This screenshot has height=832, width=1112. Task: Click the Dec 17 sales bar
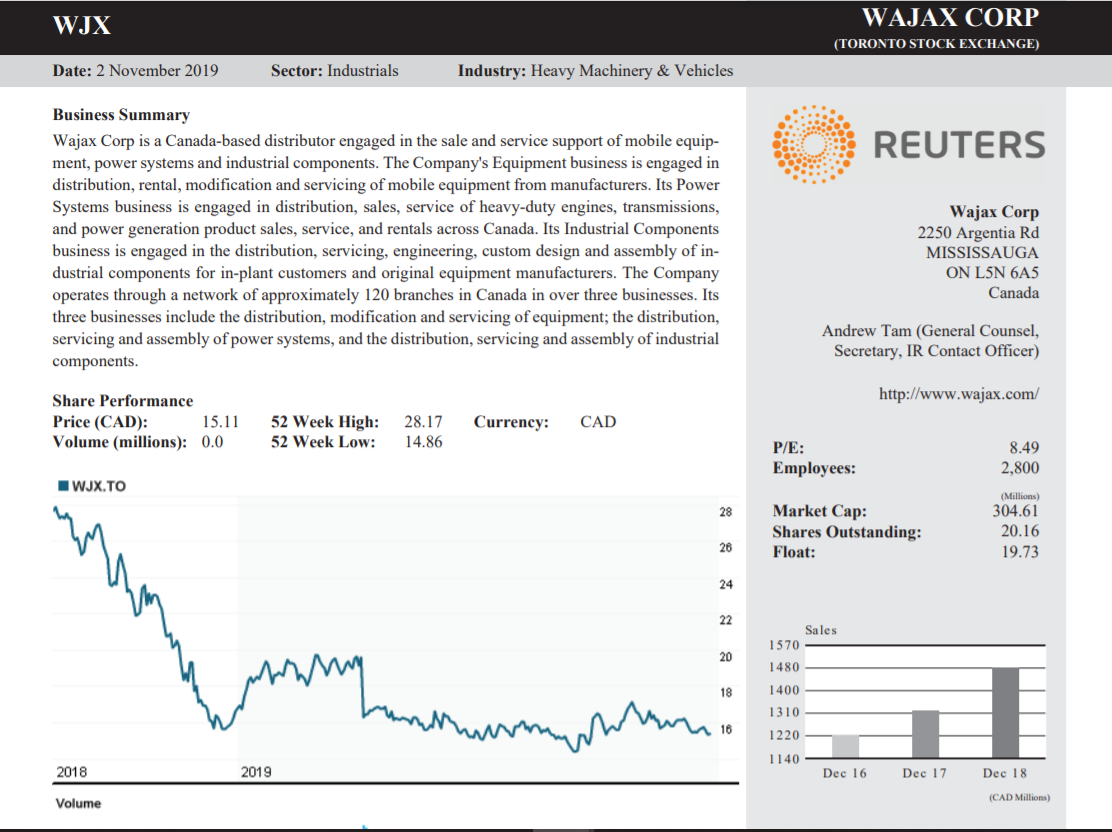click(924, 735)
